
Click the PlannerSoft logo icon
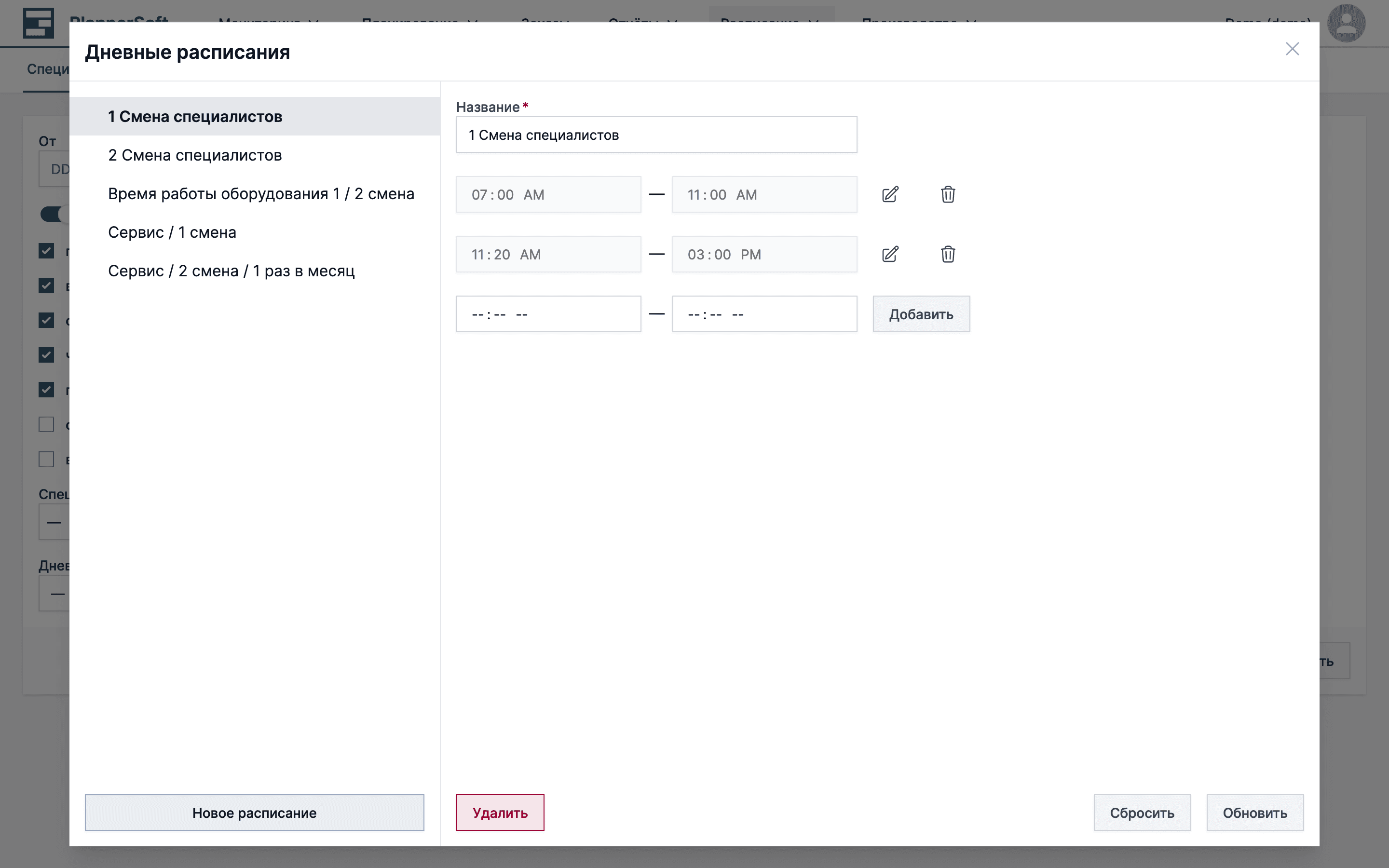39,24
